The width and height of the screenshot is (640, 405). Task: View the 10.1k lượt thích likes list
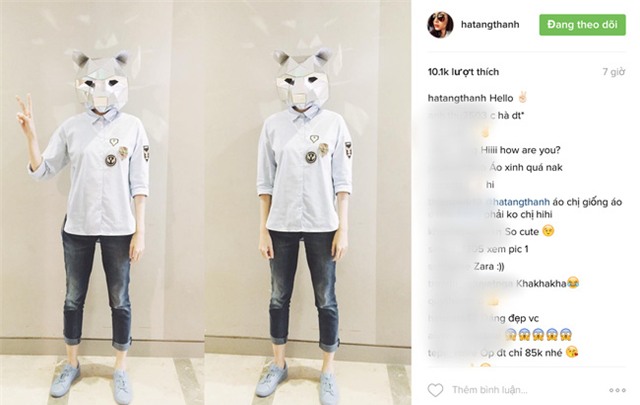click(x=463, y=72)
